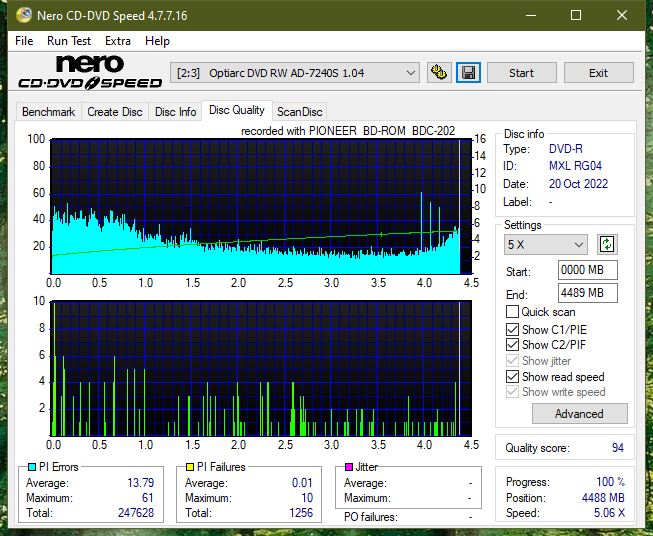Viewport: 653px width, 536px height.
Task: Open the Advanced settings button
Action: (x=579, y=414)
